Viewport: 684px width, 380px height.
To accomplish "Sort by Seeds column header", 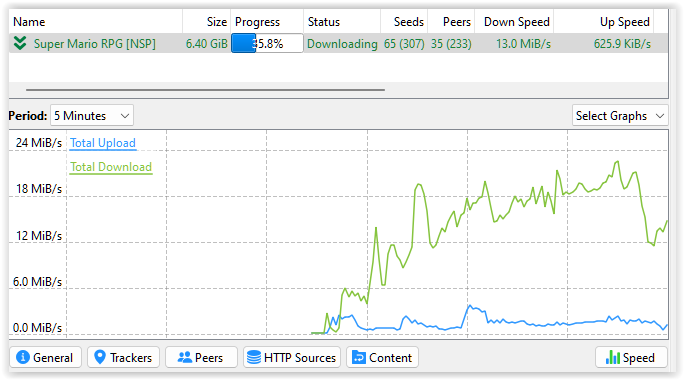I will click(404, 22).
